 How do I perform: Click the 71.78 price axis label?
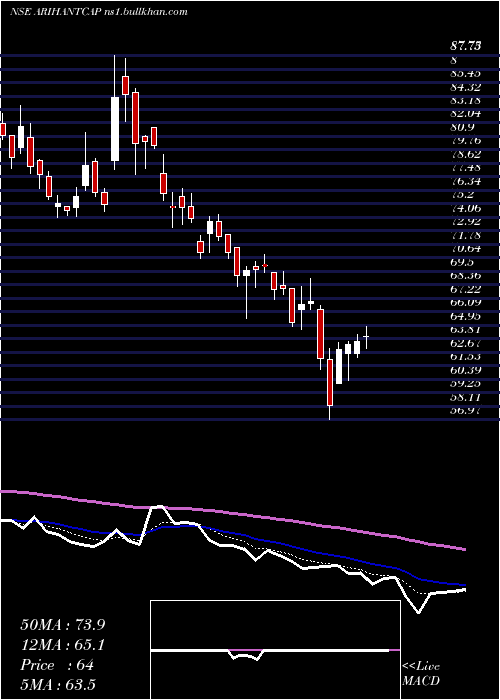click(x=465, y=235)
